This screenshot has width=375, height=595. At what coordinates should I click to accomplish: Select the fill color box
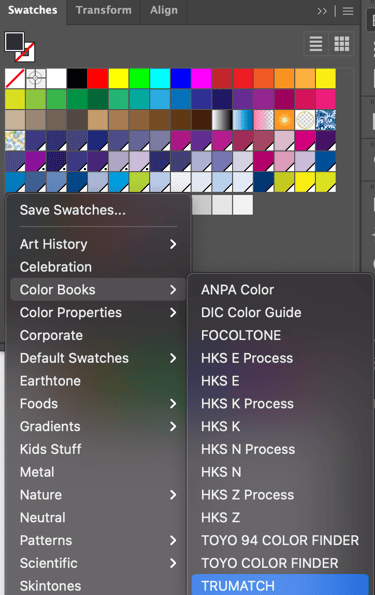(14, 41)
